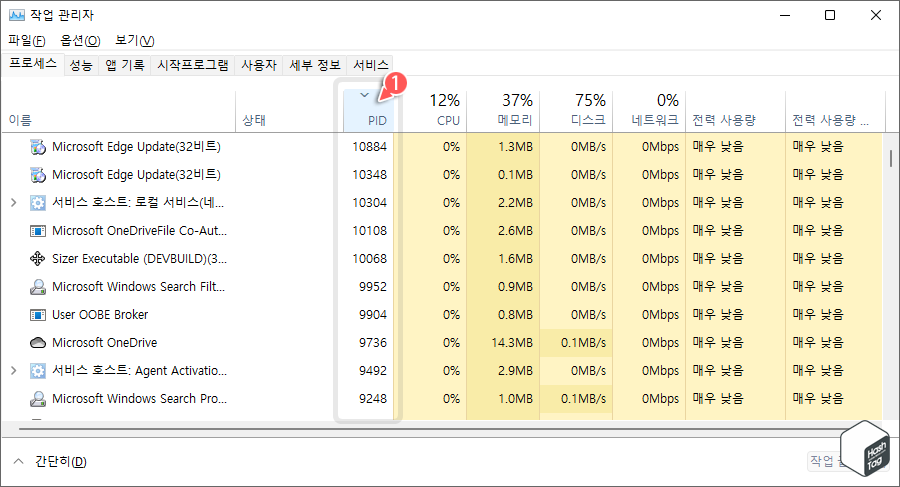Open the 옵션(O) menu
The image size is (900, 487).
point(80,40)
